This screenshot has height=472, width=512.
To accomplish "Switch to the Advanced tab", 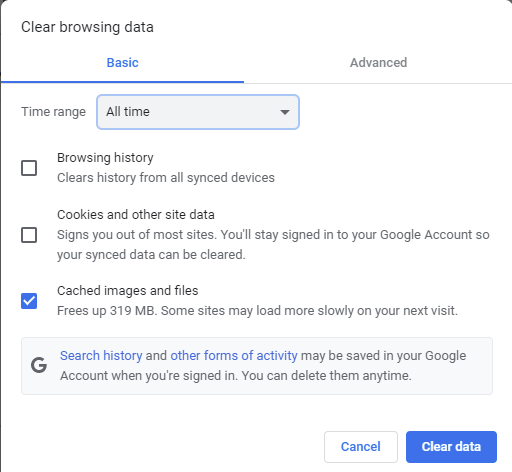I will click(378, 62).
